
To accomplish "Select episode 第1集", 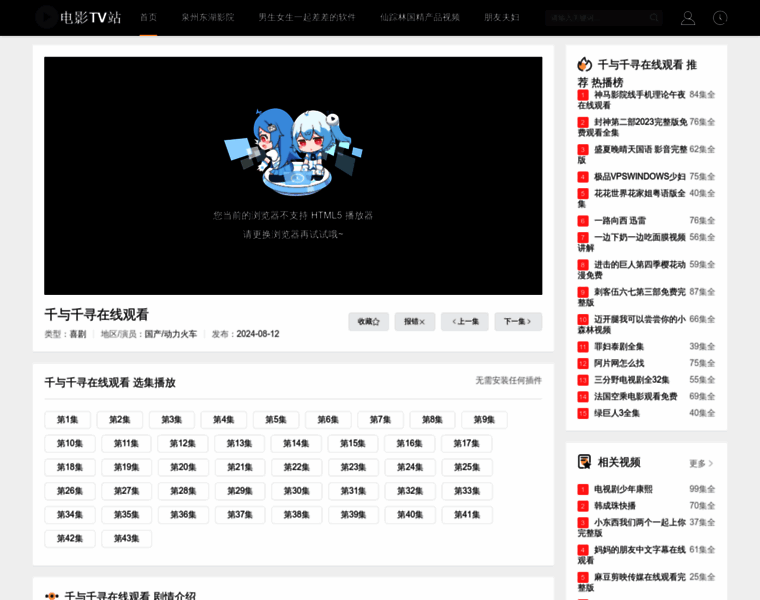I will (x=67, y=420).
